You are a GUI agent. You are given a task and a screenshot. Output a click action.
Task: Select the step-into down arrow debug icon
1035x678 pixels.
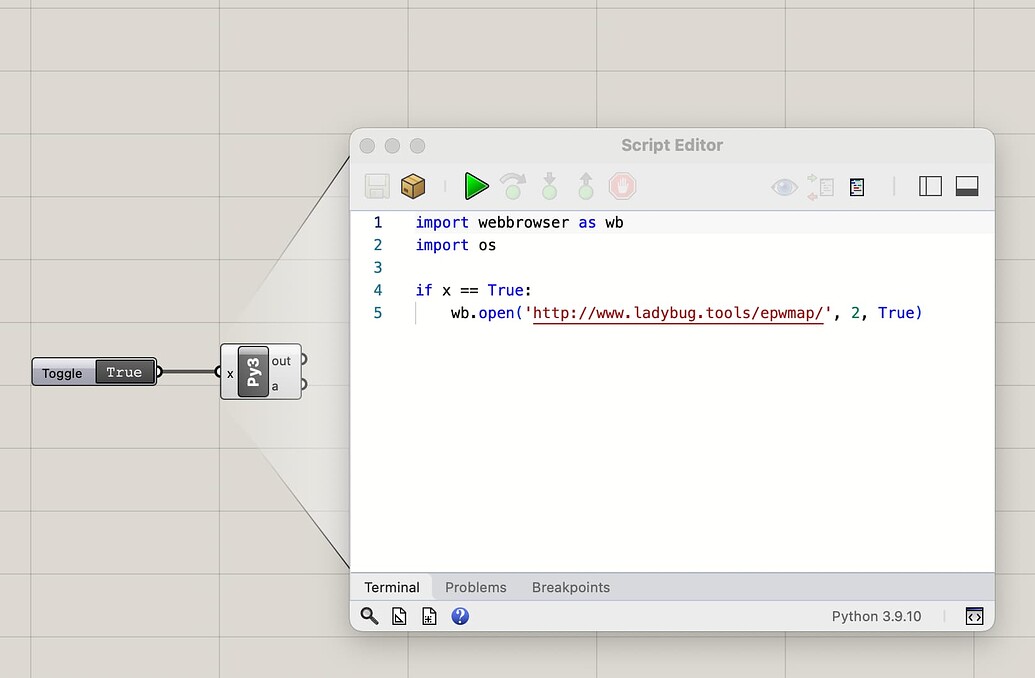pyautogui.click(x=548, y=186)
